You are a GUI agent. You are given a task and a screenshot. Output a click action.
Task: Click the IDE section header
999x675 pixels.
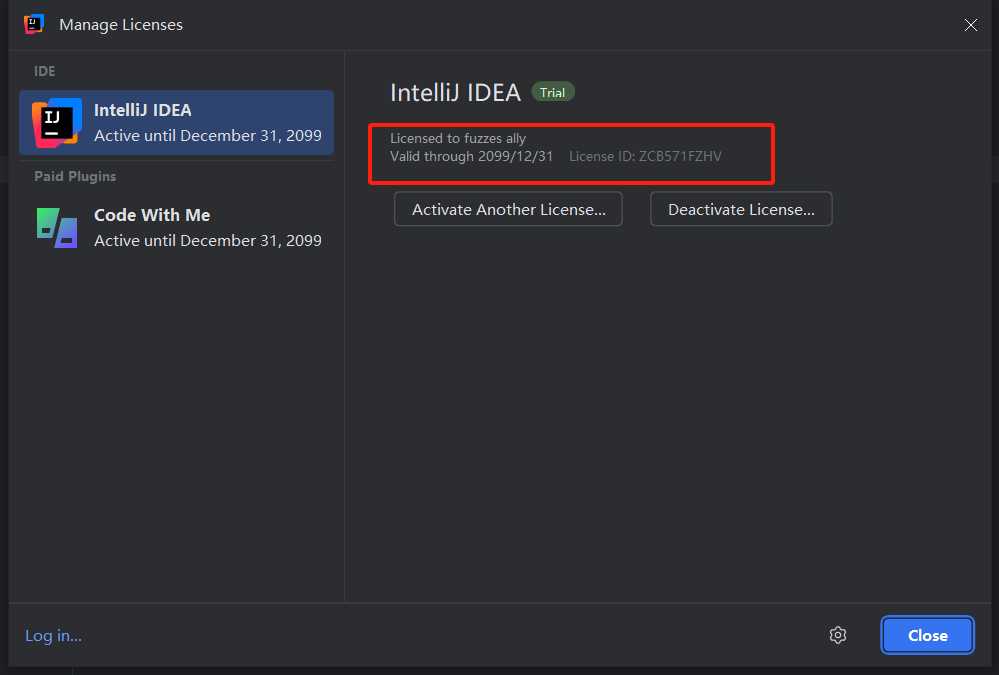click(x=45, y=71)
